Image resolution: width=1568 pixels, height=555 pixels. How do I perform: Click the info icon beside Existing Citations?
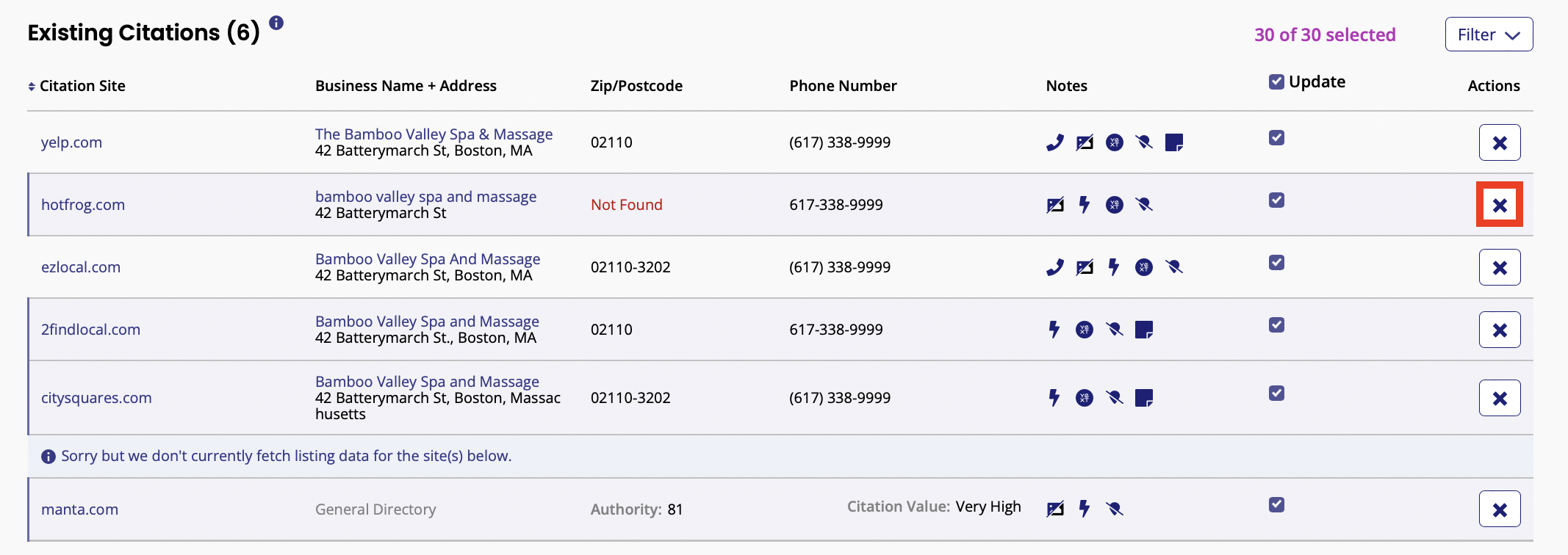click(x=276, y=23)
